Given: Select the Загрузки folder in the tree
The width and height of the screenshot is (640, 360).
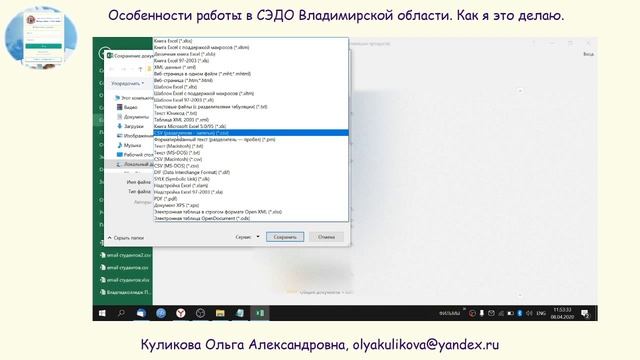Looking at the screenshot, I should pyautogui.click(x=131, y=126).
